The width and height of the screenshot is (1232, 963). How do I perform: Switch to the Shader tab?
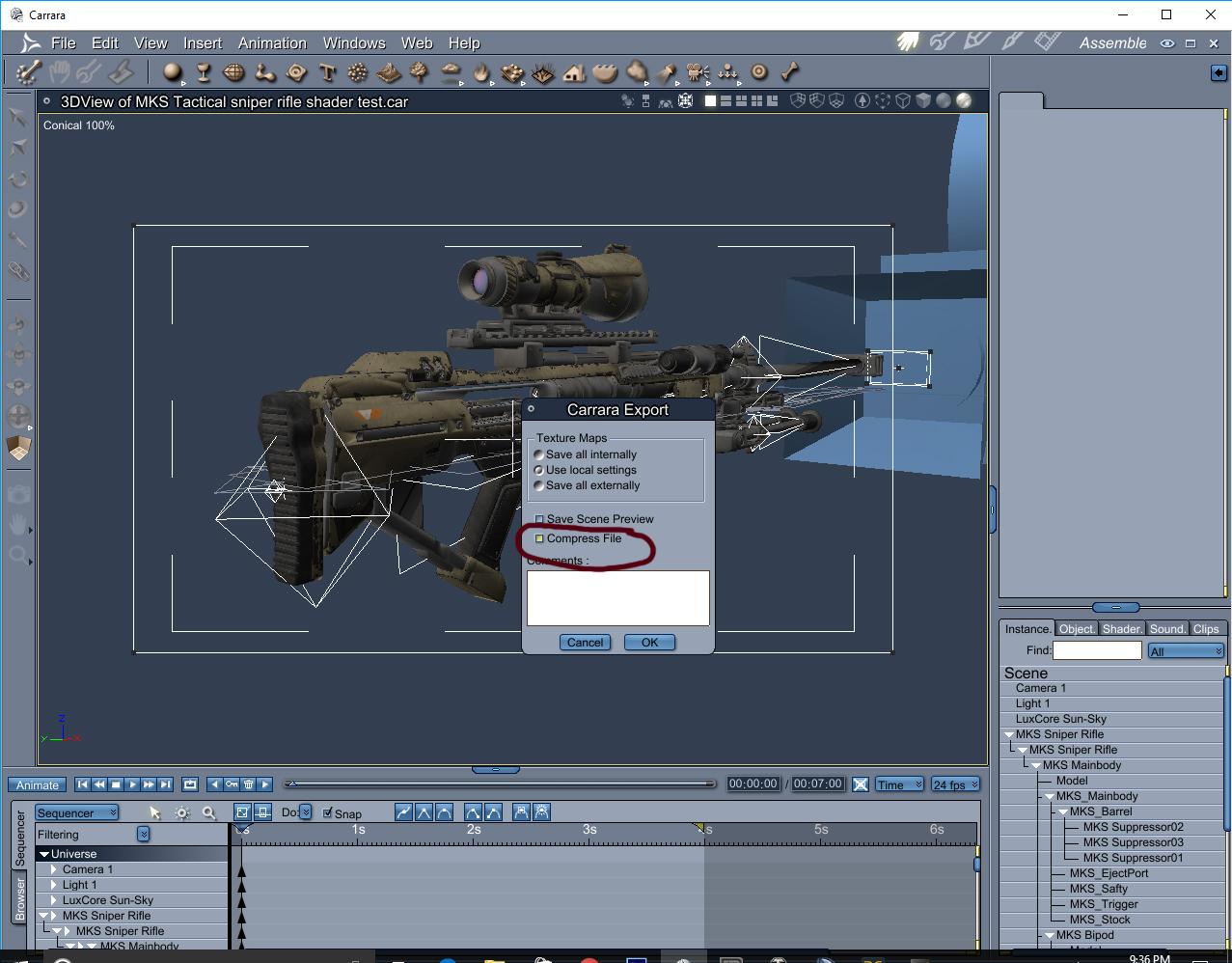pyautogui.click(x=1122, y=628)
